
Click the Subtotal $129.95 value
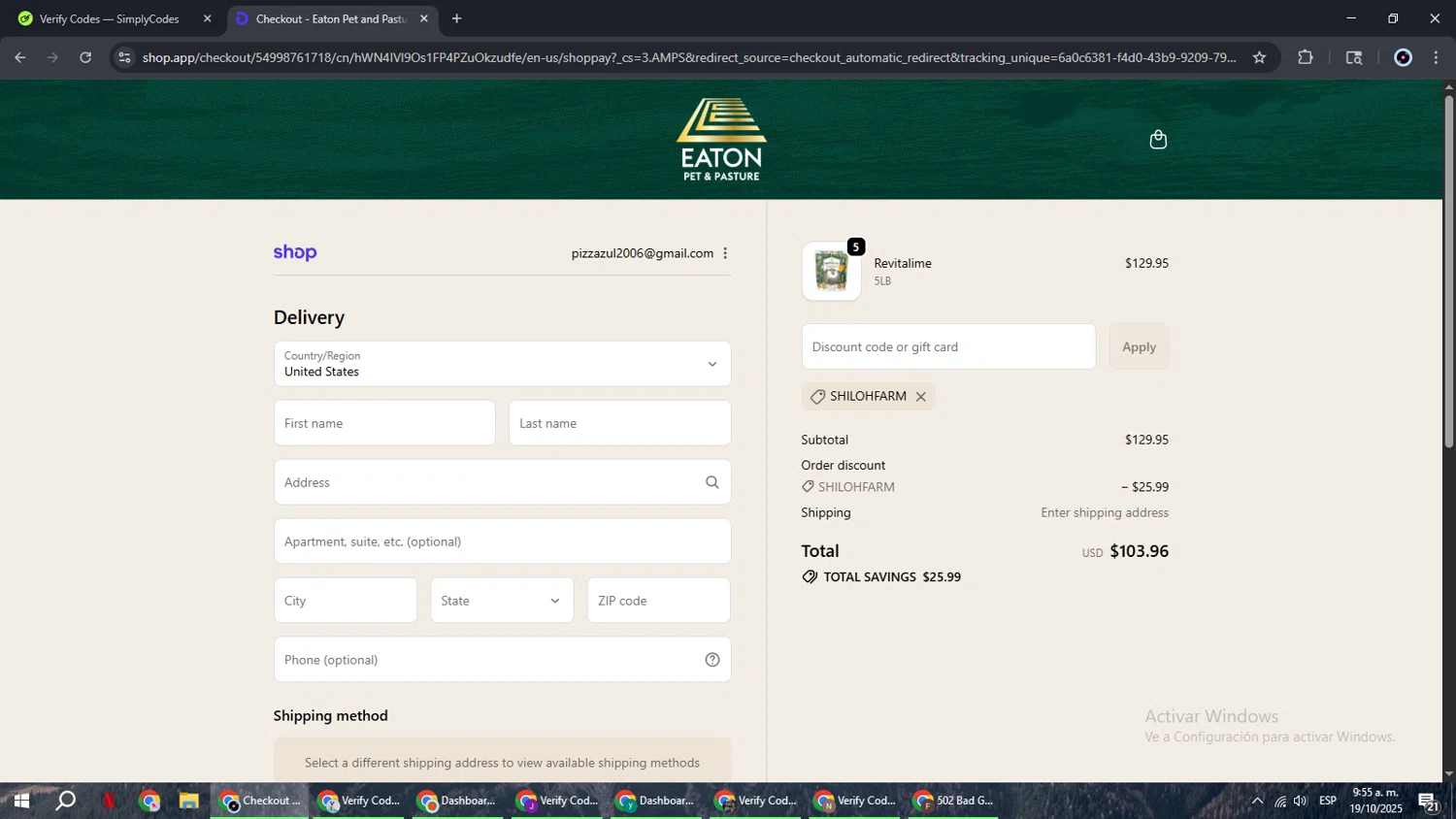tap(1146, 440)
